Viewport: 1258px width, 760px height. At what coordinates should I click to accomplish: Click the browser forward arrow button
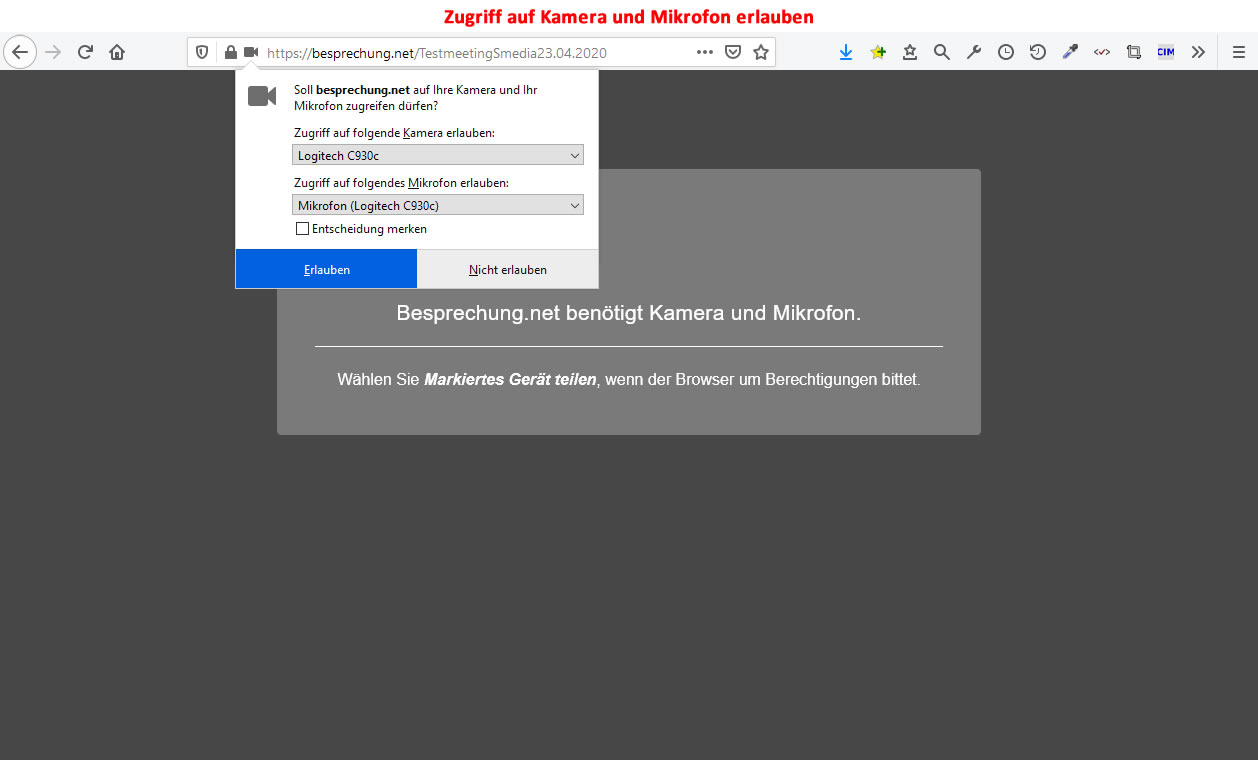[53, 52]
